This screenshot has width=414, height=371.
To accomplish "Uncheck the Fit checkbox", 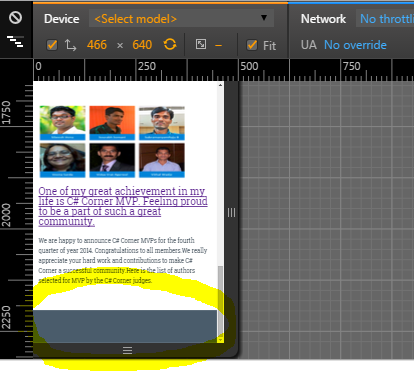I will (252, 45).
